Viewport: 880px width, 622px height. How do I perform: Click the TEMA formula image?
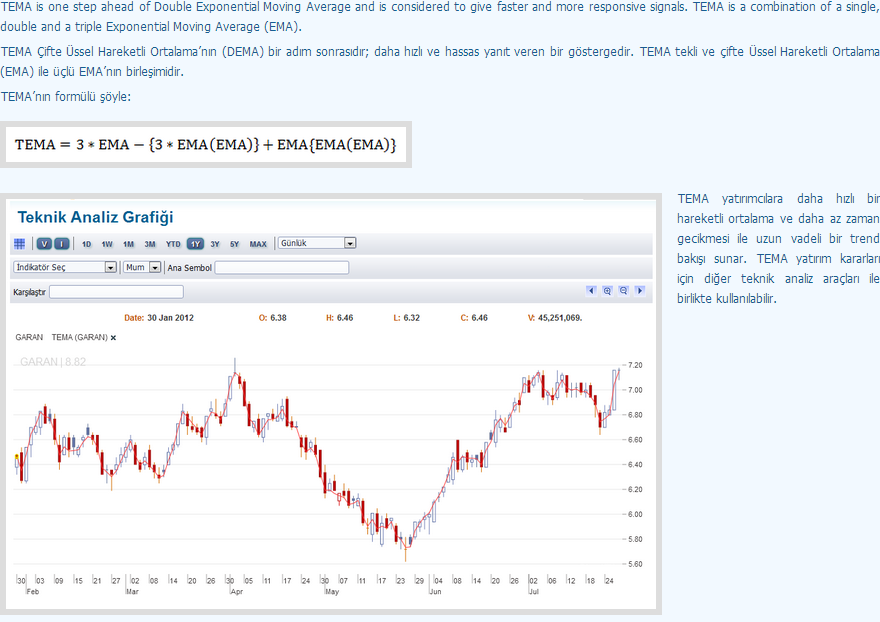(x=205, y=145)
